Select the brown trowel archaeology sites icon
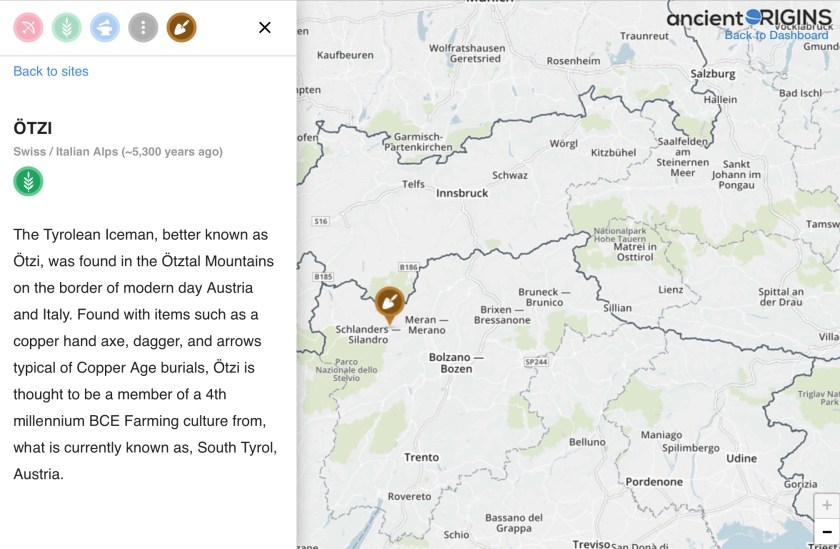This screenshot has width=840, height=549. coord(181,27)
